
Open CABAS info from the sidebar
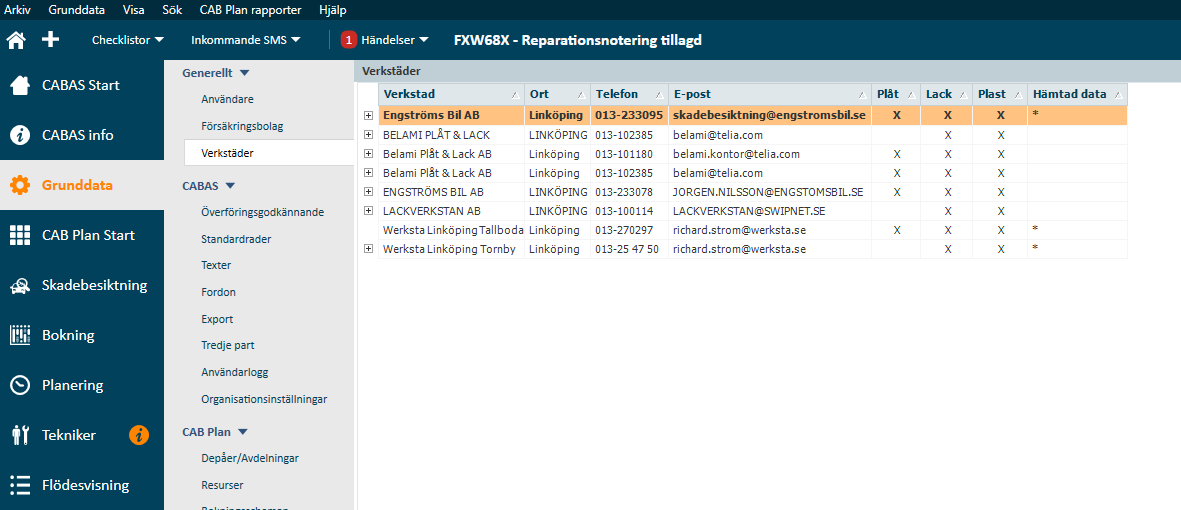coord(78,135)
